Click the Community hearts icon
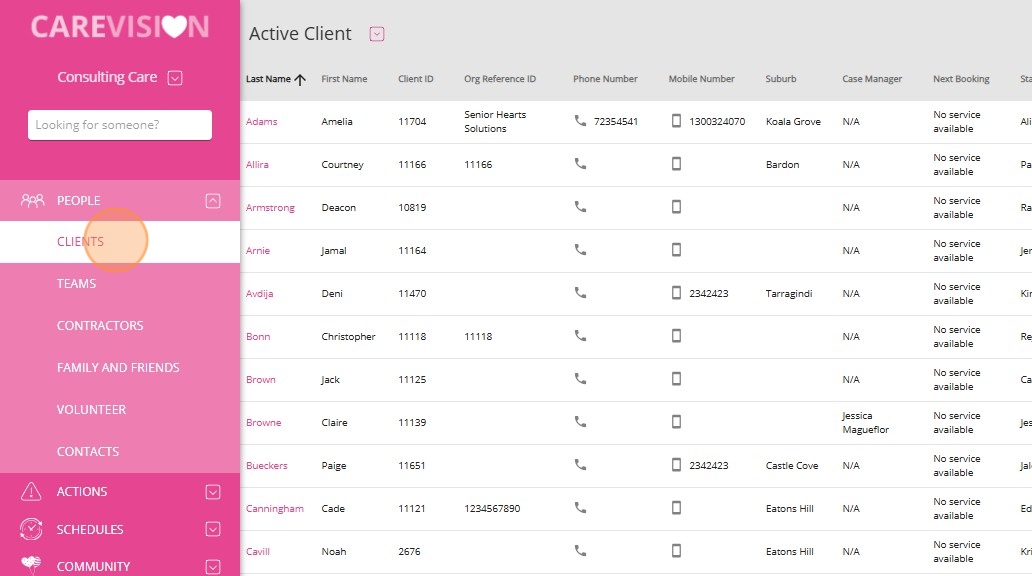The width and height of the screenshot is (1032, 576). coord(31,565)
